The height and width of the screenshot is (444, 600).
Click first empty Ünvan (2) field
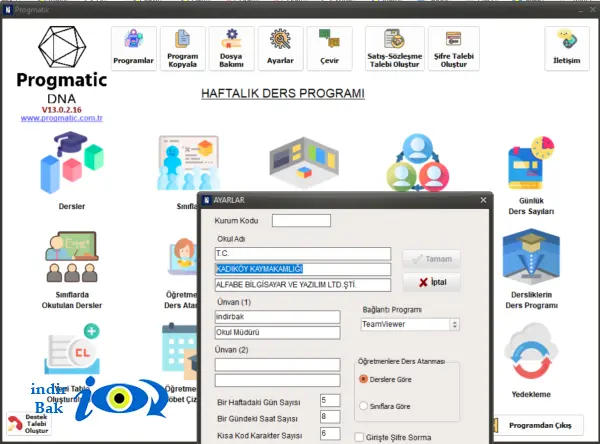[277, 364]
